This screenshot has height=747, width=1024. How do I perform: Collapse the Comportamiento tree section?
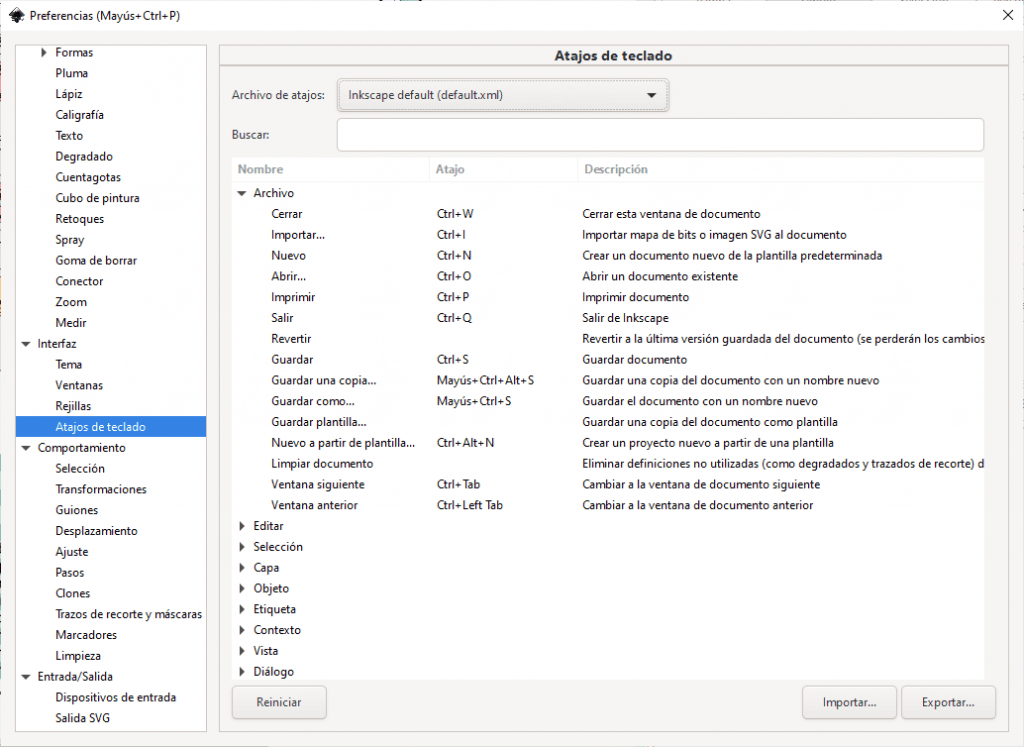click(26, 448)
